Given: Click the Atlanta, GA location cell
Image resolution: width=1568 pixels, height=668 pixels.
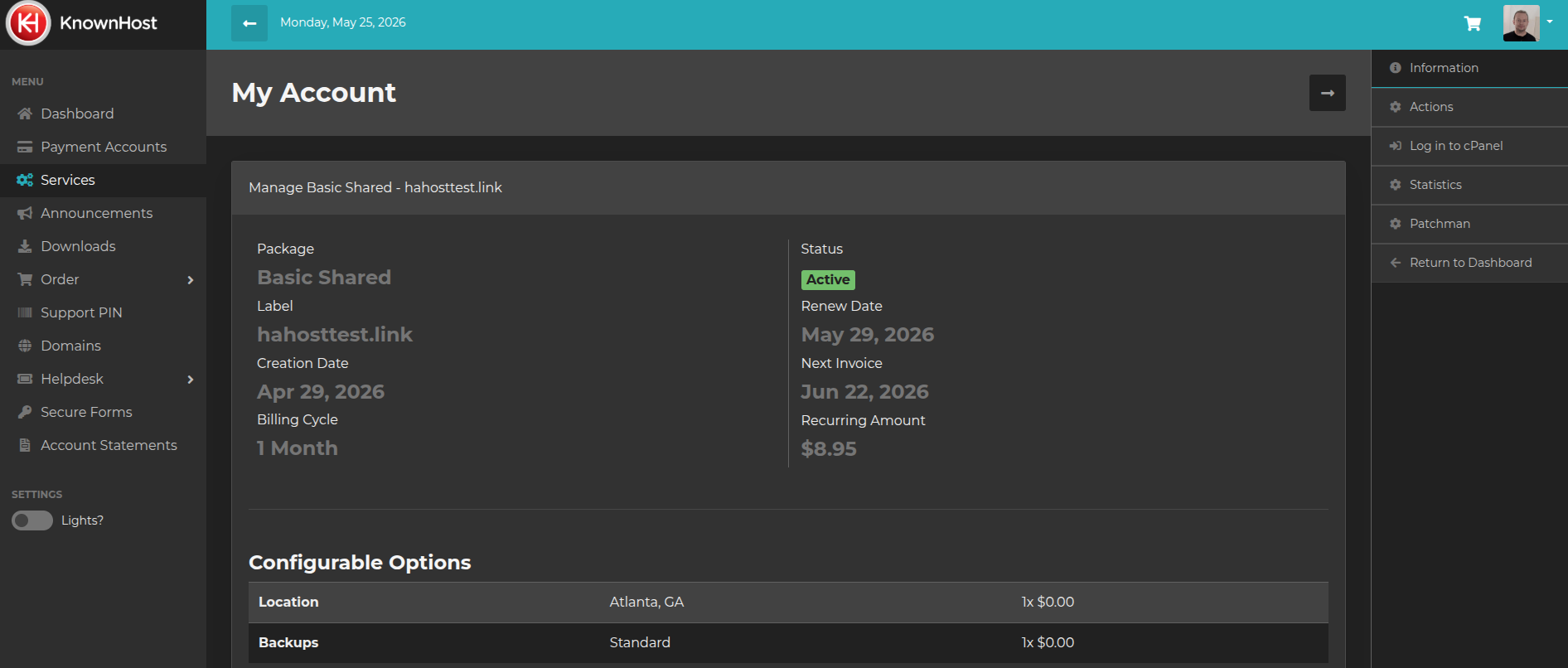Looking at the screenshot, I should 646,602.
